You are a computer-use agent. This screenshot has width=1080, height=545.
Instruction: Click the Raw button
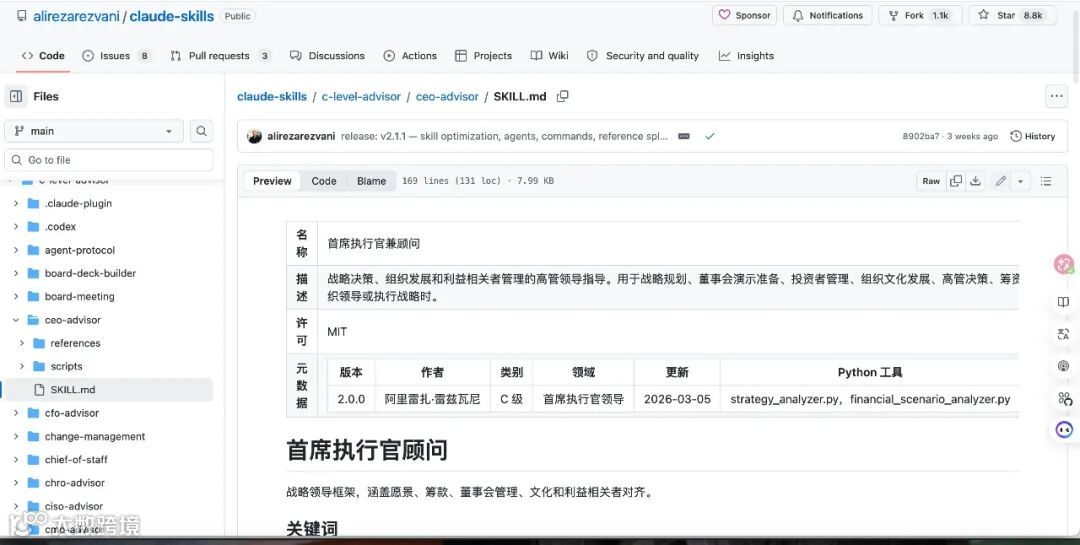(x=931, y=181)
